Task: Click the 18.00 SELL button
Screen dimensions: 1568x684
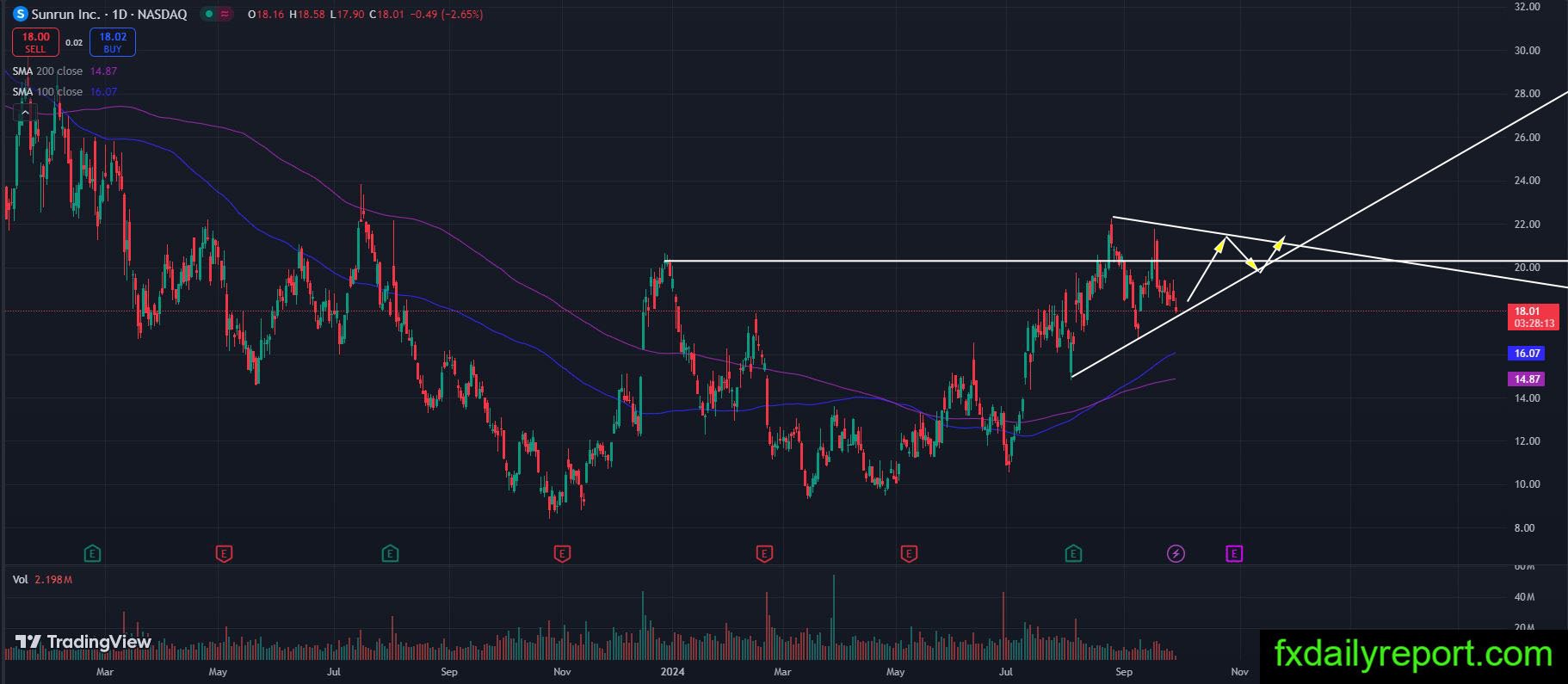Action: point(35,42)
